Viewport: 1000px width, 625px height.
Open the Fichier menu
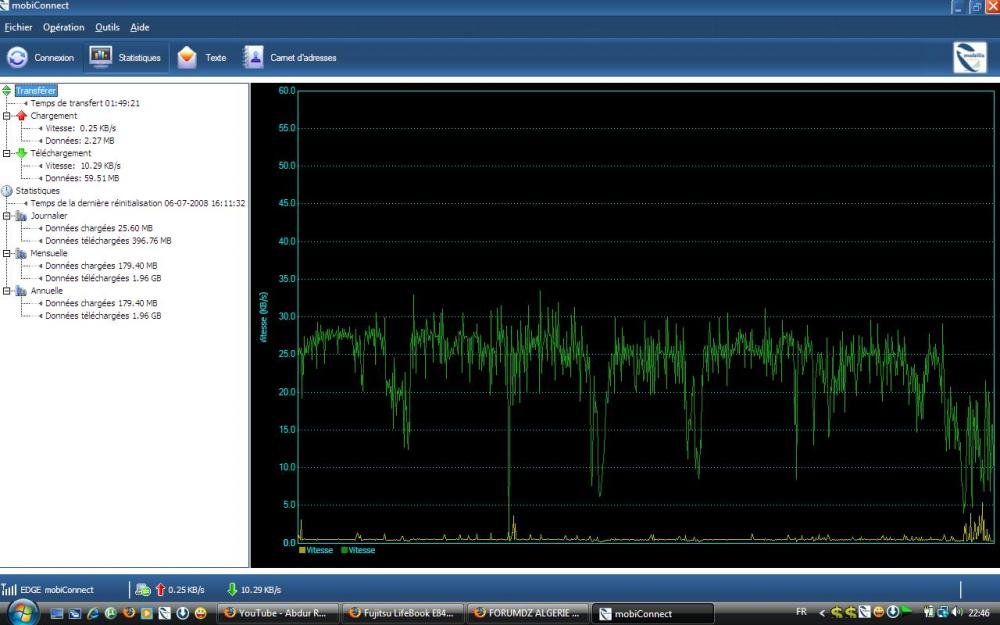18,27
